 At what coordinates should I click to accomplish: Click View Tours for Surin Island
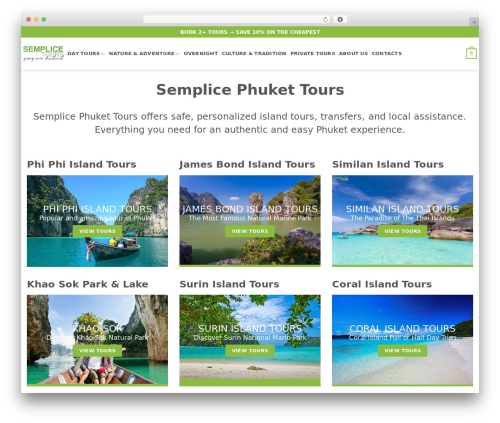(x=250, y=351)
